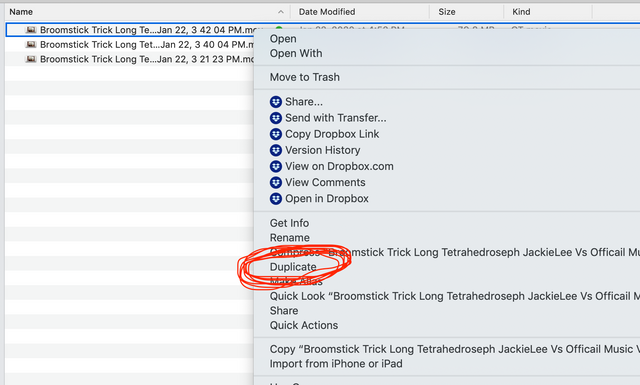The width and height of the screenshot is (640, 385).
Task: Choose View on Dropbox.com
Action: pyautogui.click(x=339, y=166)
